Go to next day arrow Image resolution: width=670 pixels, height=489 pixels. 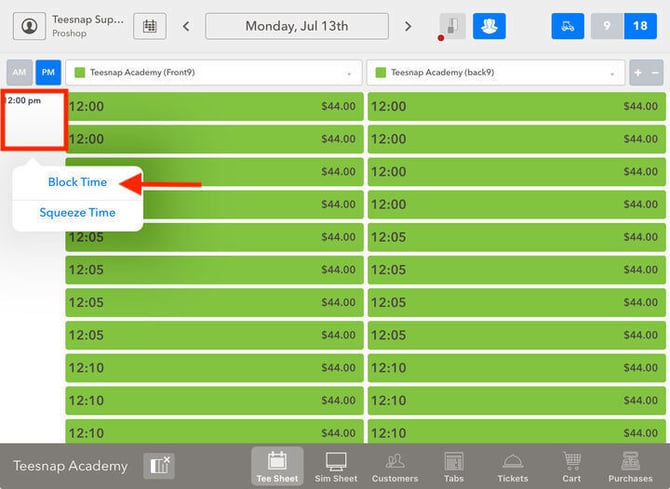(408, 27)
